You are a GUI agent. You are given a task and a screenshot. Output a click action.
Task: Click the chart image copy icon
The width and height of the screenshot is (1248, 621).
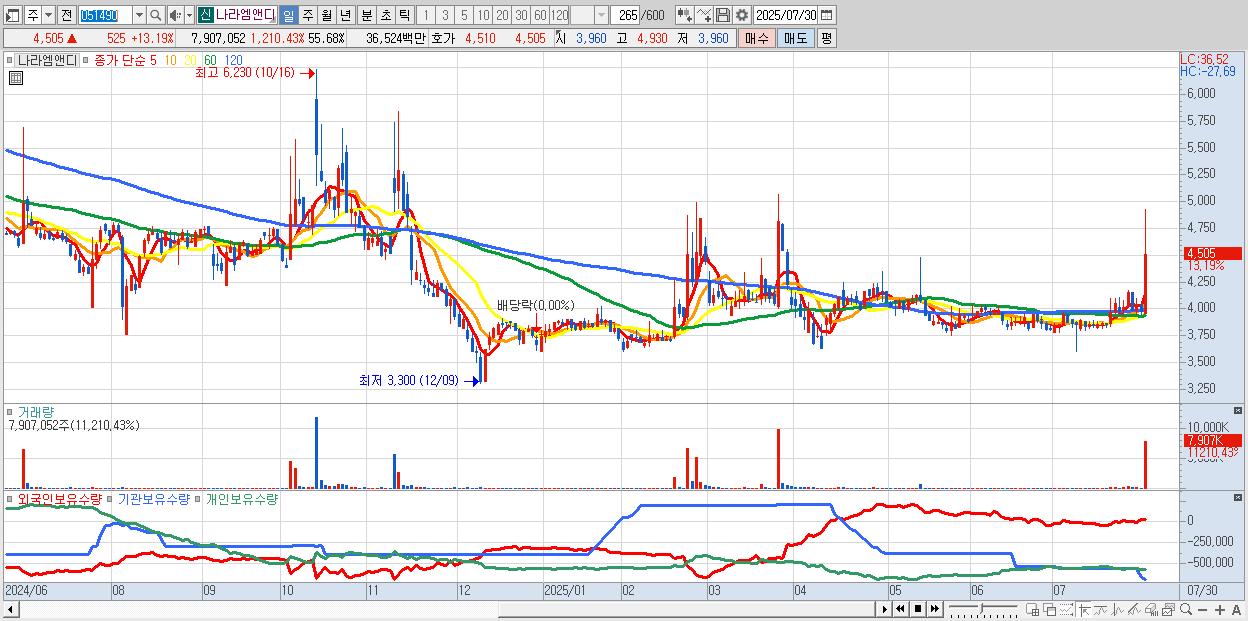1169,609
